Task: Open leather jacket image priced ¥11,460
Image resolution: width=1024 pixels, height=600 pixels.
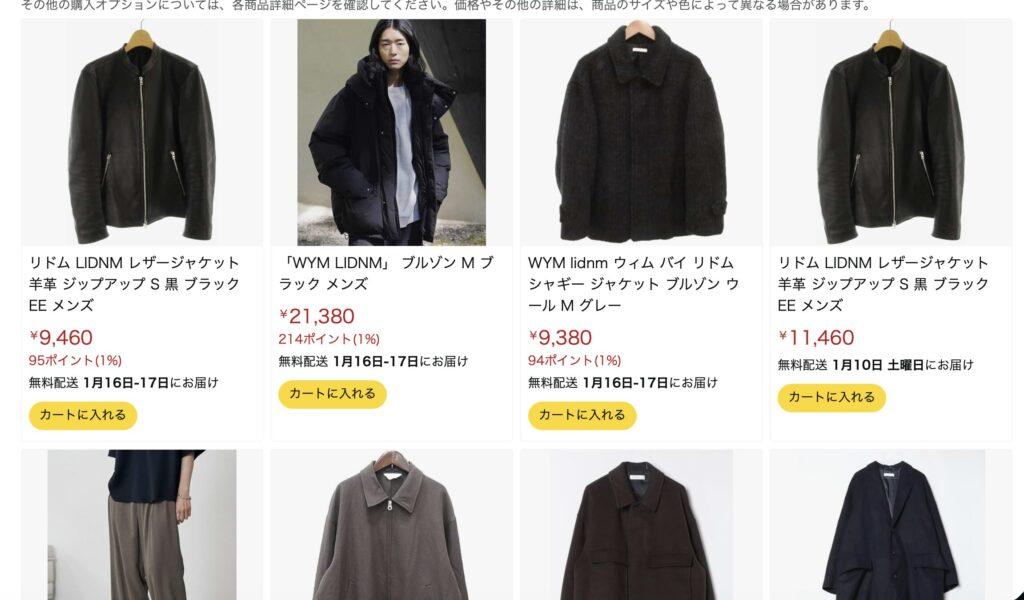Action: (891, 133)
